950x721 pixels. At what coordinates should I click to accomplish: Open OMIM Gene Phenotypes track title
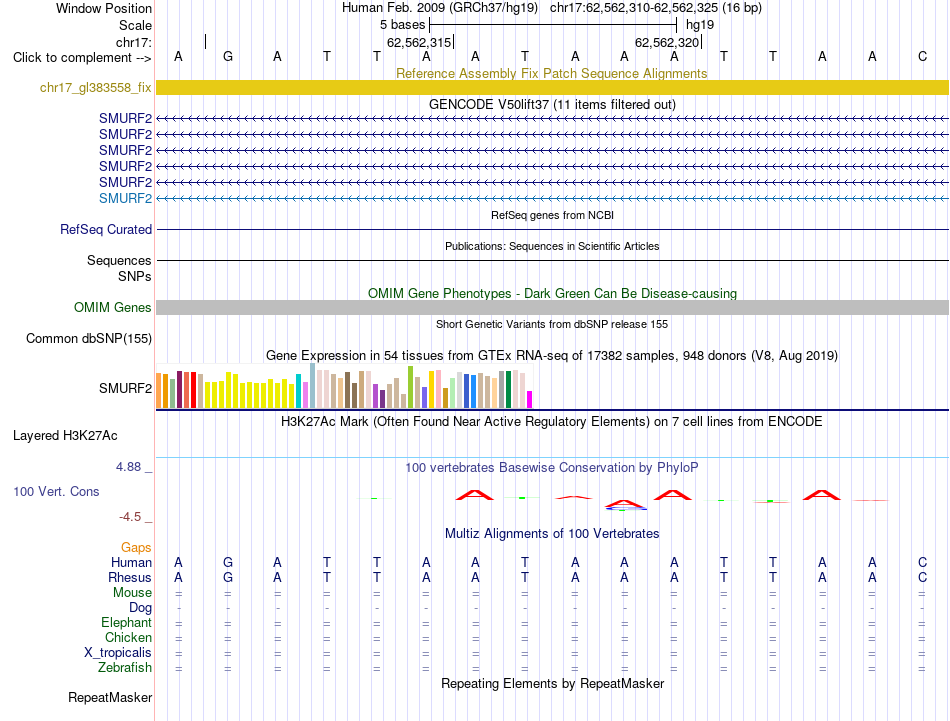552,293
